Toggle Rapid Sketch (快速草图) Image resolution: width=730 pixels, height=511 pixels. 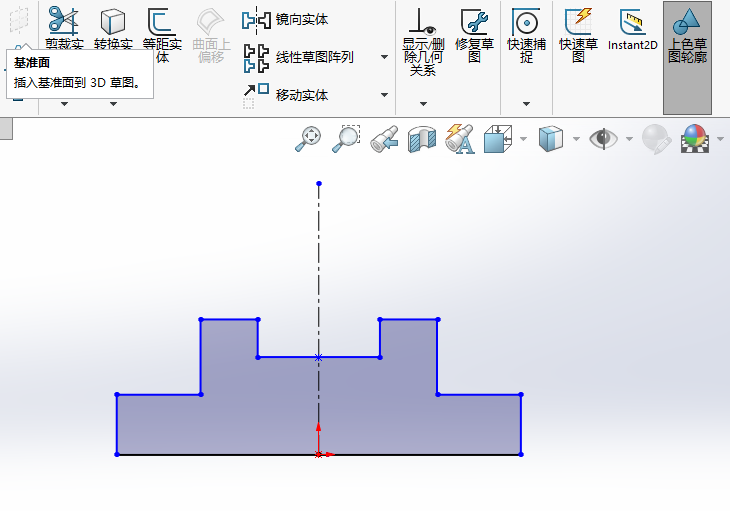[x=578, y=35]
